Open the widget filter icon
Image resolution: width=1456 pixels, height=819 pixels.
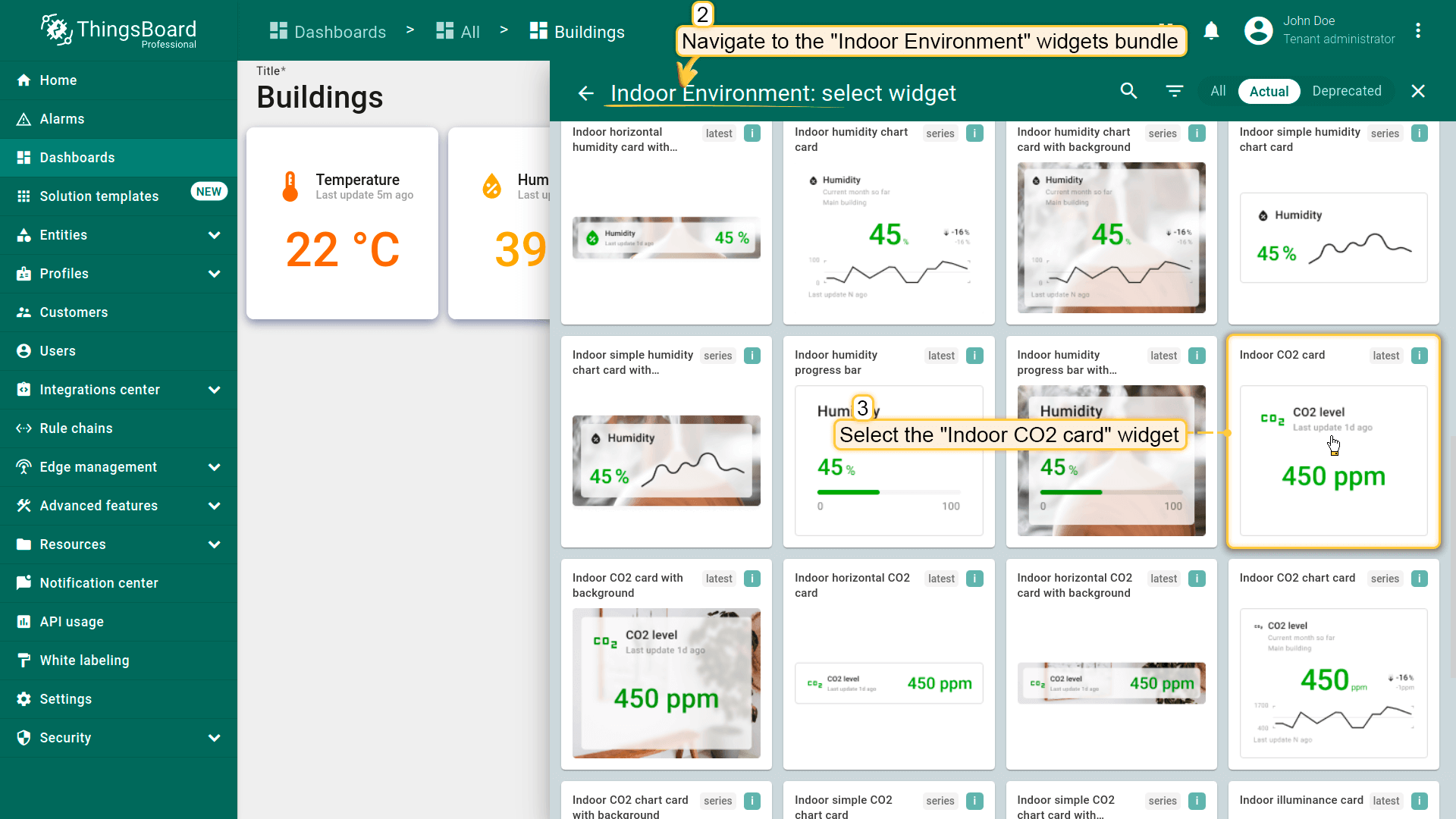tap(1174, 91)
